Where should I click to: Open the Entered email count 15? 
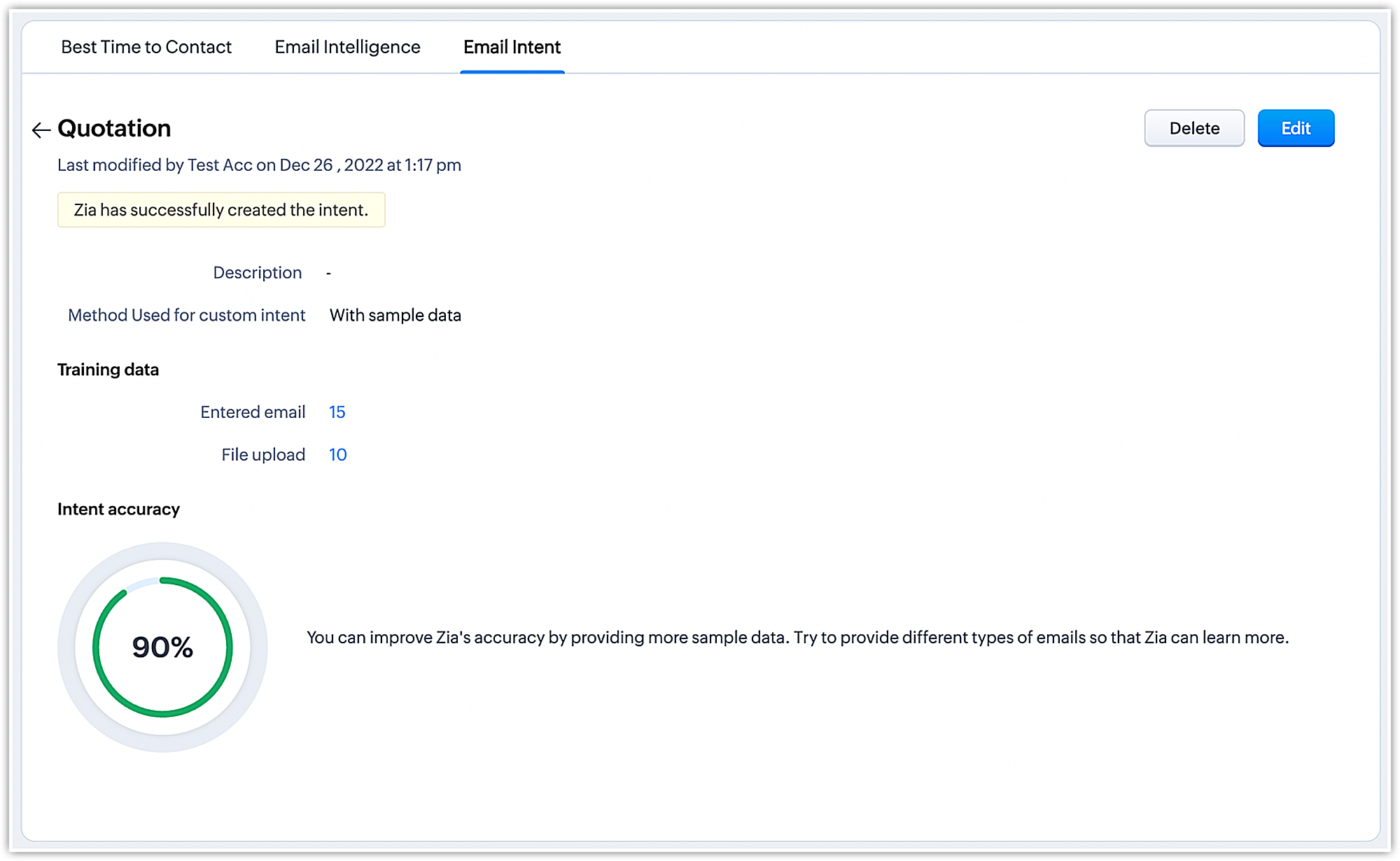click(x=337, y=412)
